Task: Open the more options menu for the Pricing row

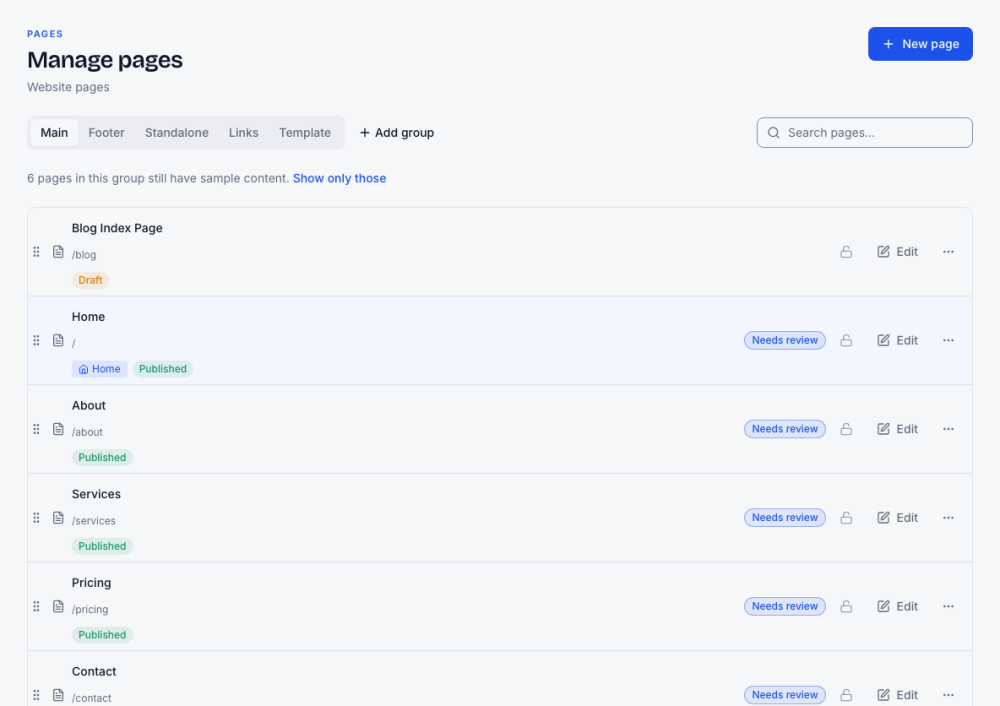Action: coord(948,607)
